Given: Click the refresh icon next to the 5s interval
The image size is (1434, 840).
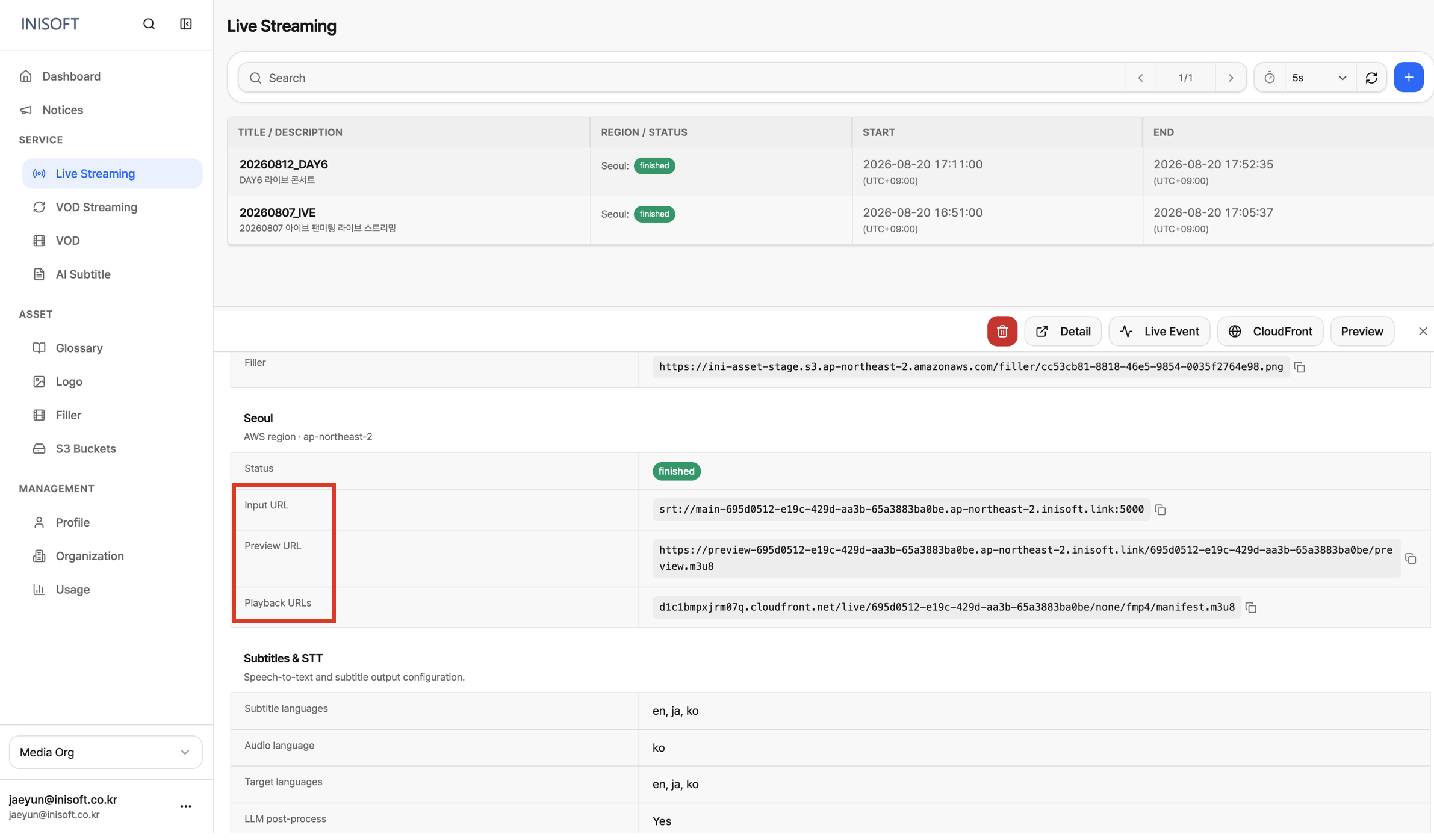Looking at the screenshot, I should [1371, 78].
